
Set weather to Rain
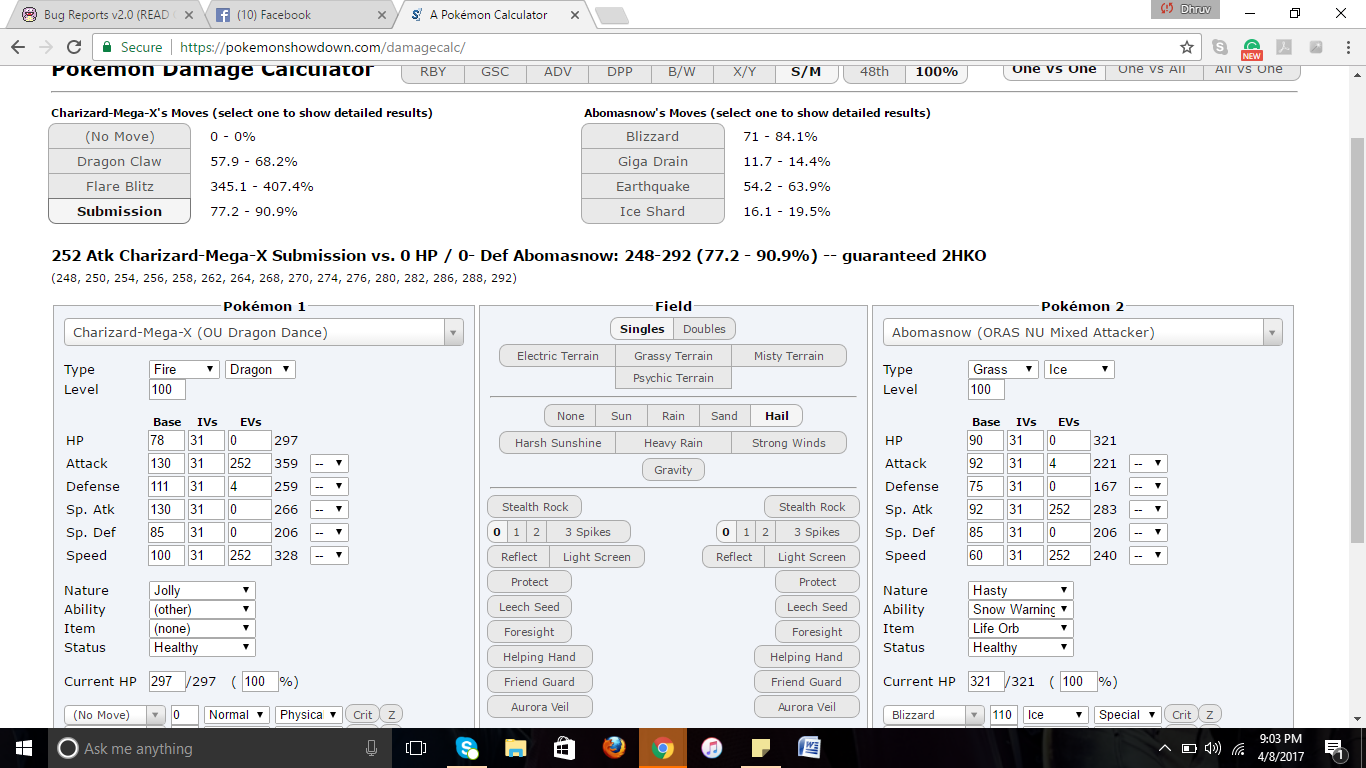(673, 416)
